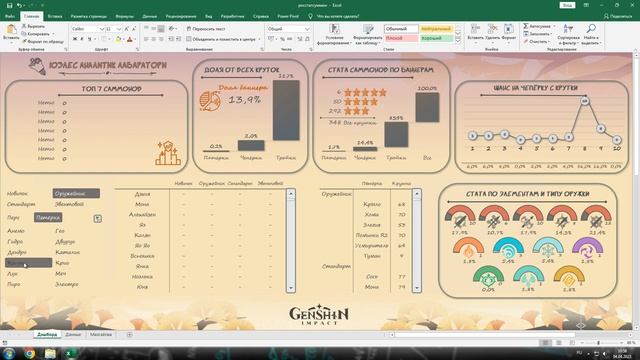The width and height of the screenshot is (640, 360).
Task: Open the Calibri font name dropdown
Action: (x=101, y=29)
